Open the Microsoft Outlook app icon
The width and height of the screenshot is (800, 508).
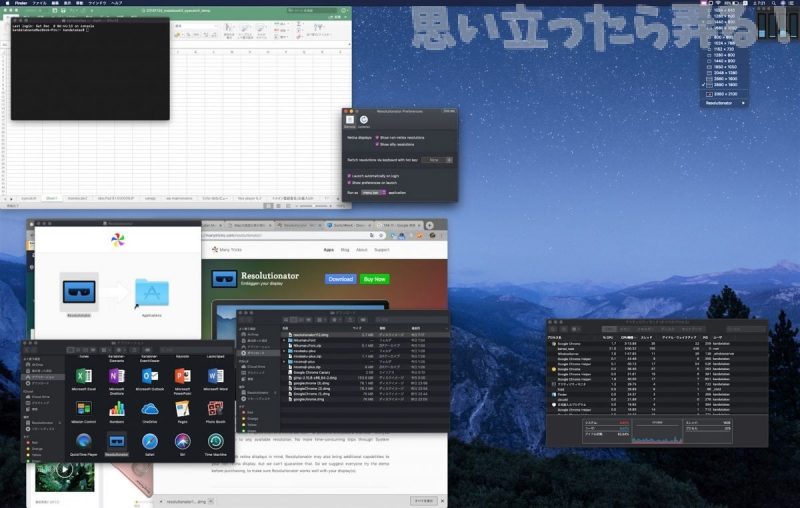150,376
